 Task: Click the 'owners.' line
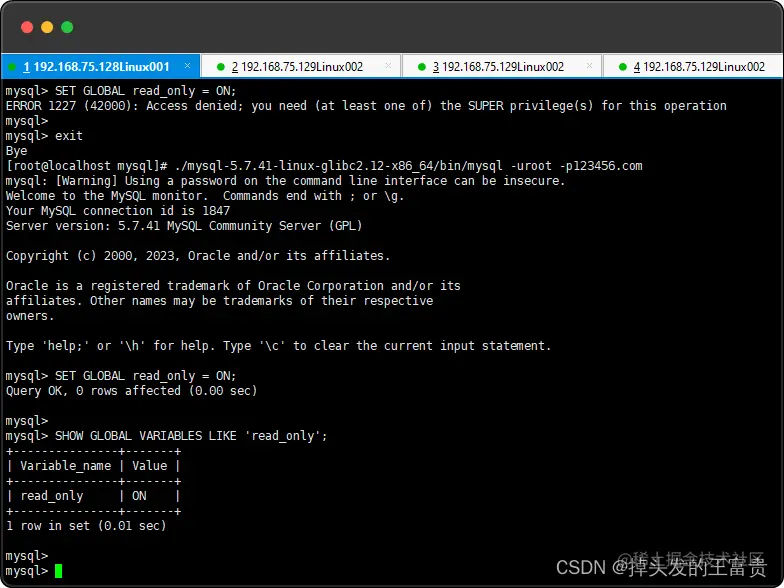tap(30, 316)
